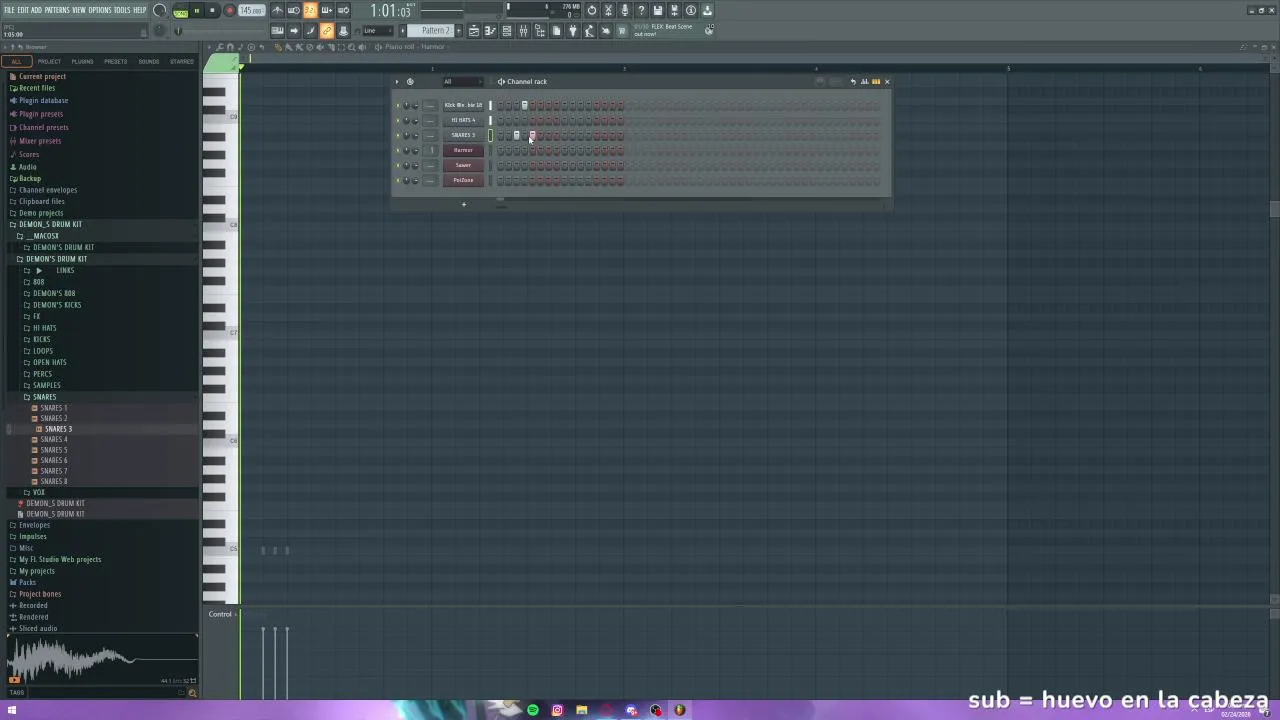Select the SNARES 5 sample

point(53,450)
